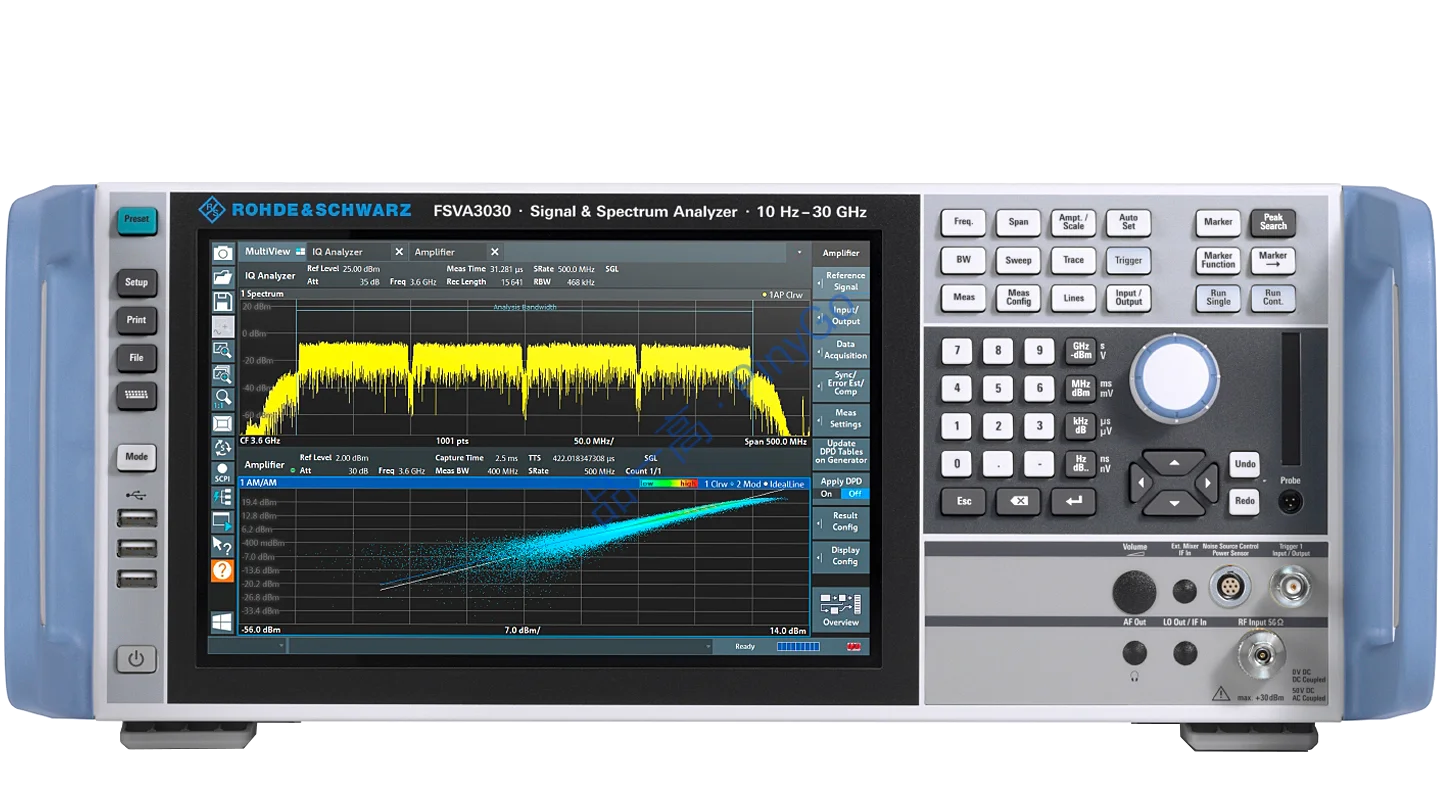
Task: Click the rotary knob
Action: click(x=1175, y=378)
